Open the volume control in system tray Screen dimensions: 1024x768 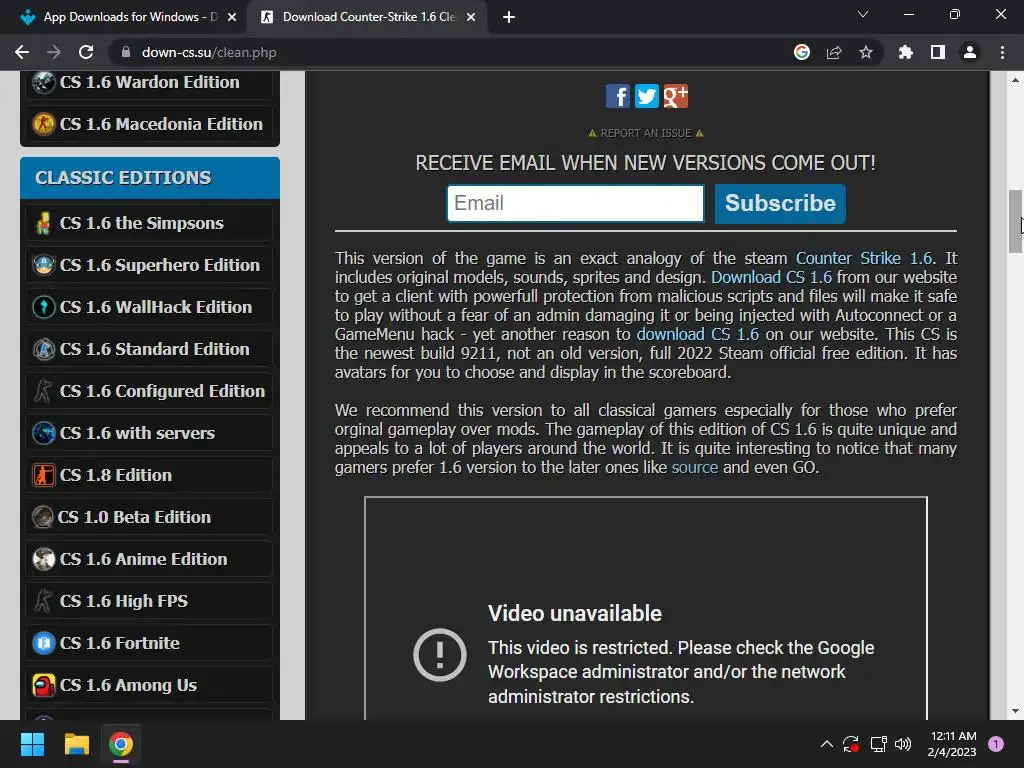coord(903,744)
